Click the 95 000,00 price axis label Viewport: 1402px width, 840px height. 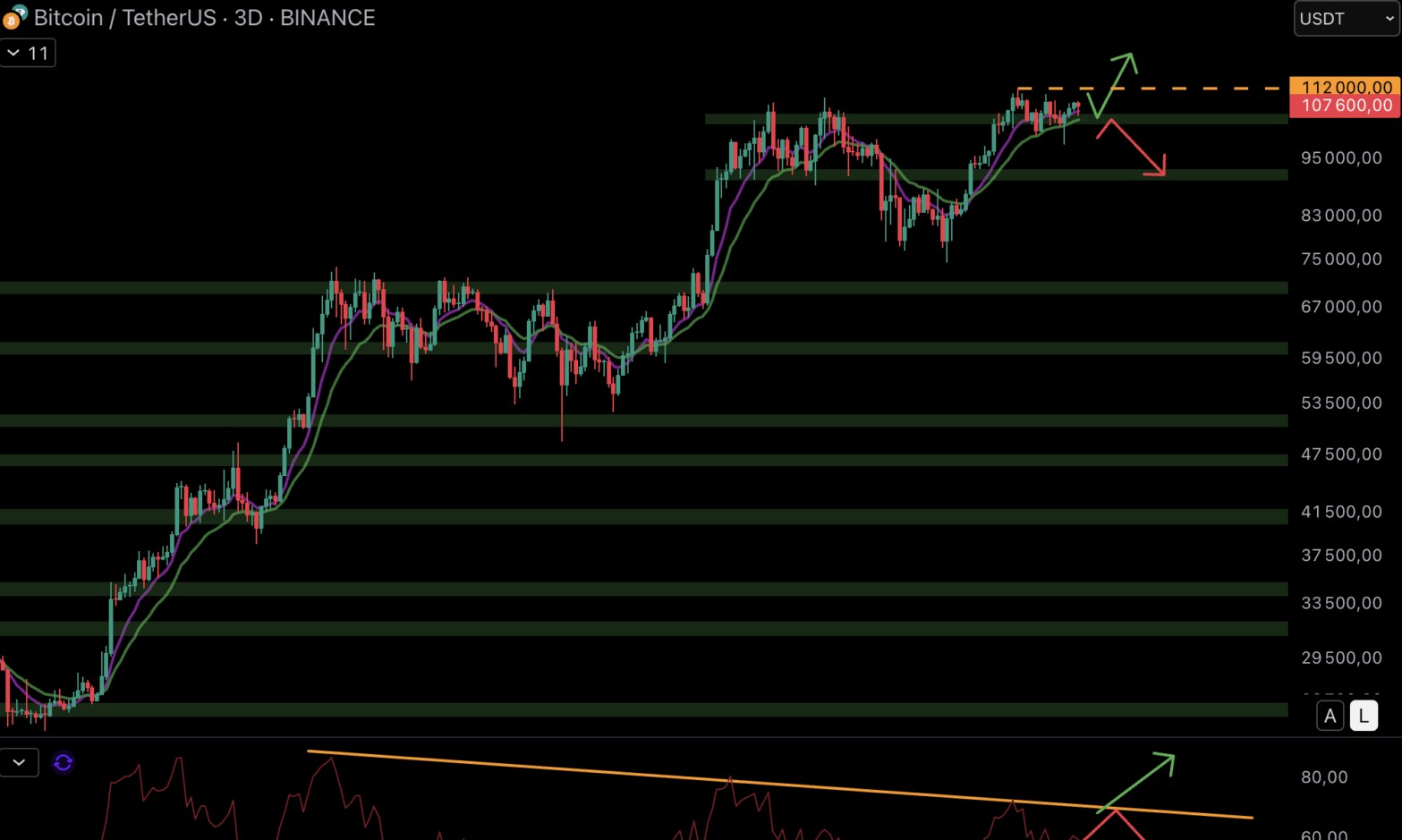[1340, 157]
